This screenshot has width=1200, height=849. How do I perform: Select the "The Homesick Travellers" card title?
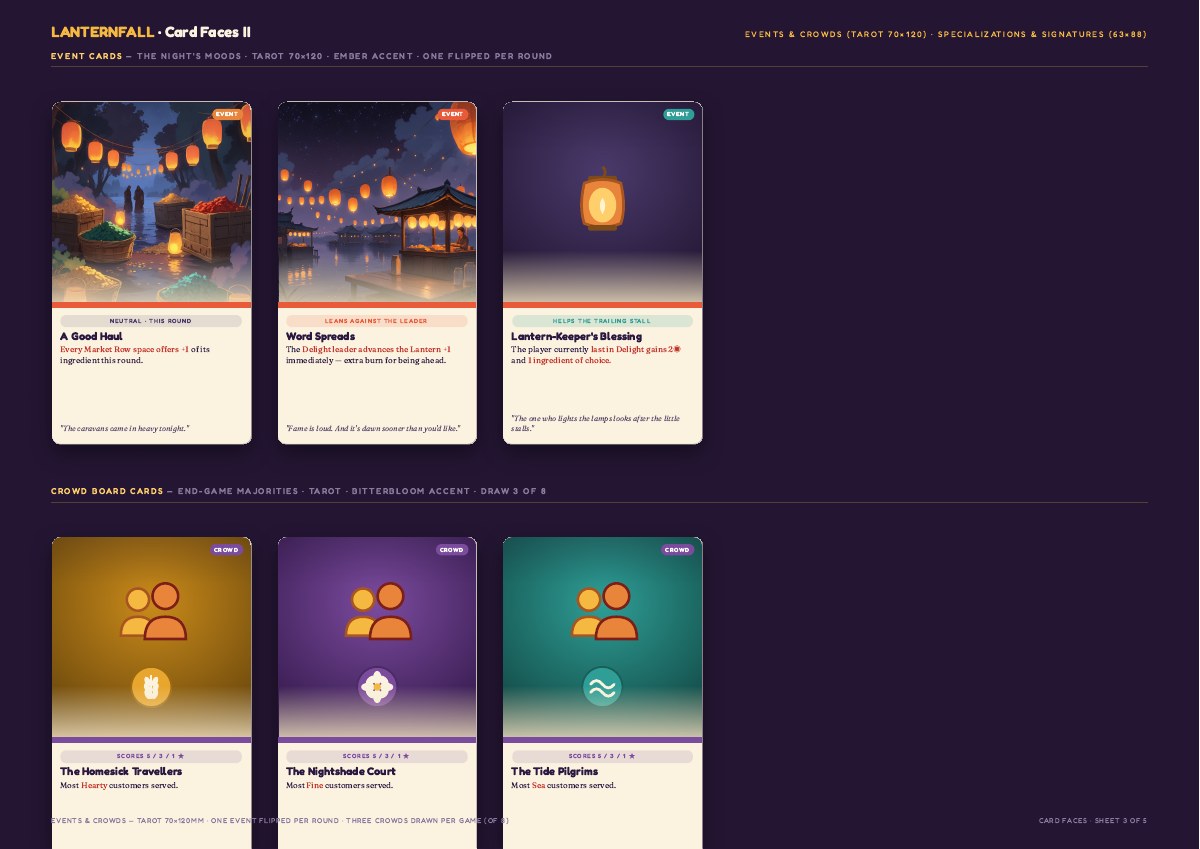tap(121, 772)
